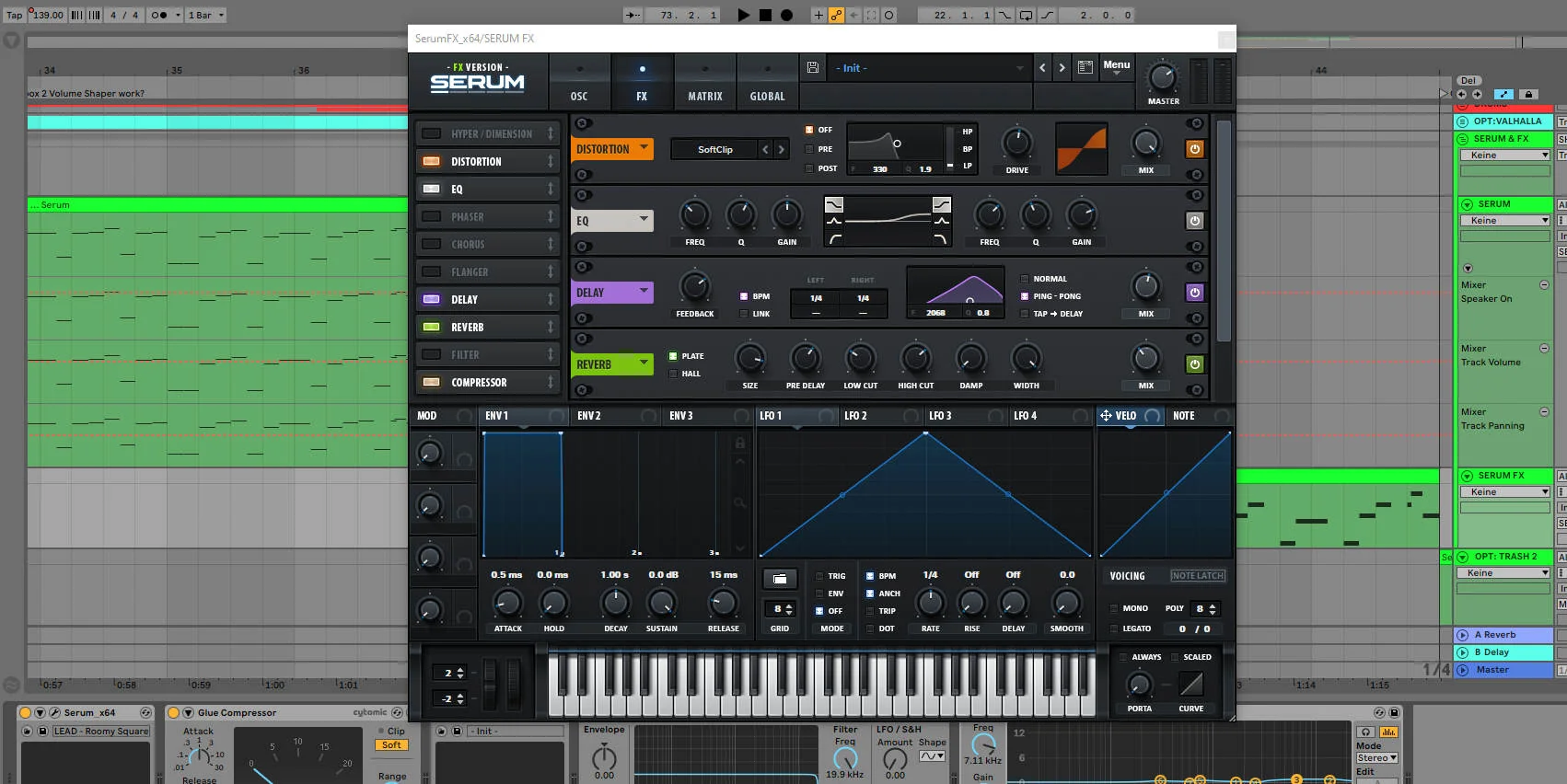Check the distortion filter POST option
1567x784 pixels.
click(809, 168)
